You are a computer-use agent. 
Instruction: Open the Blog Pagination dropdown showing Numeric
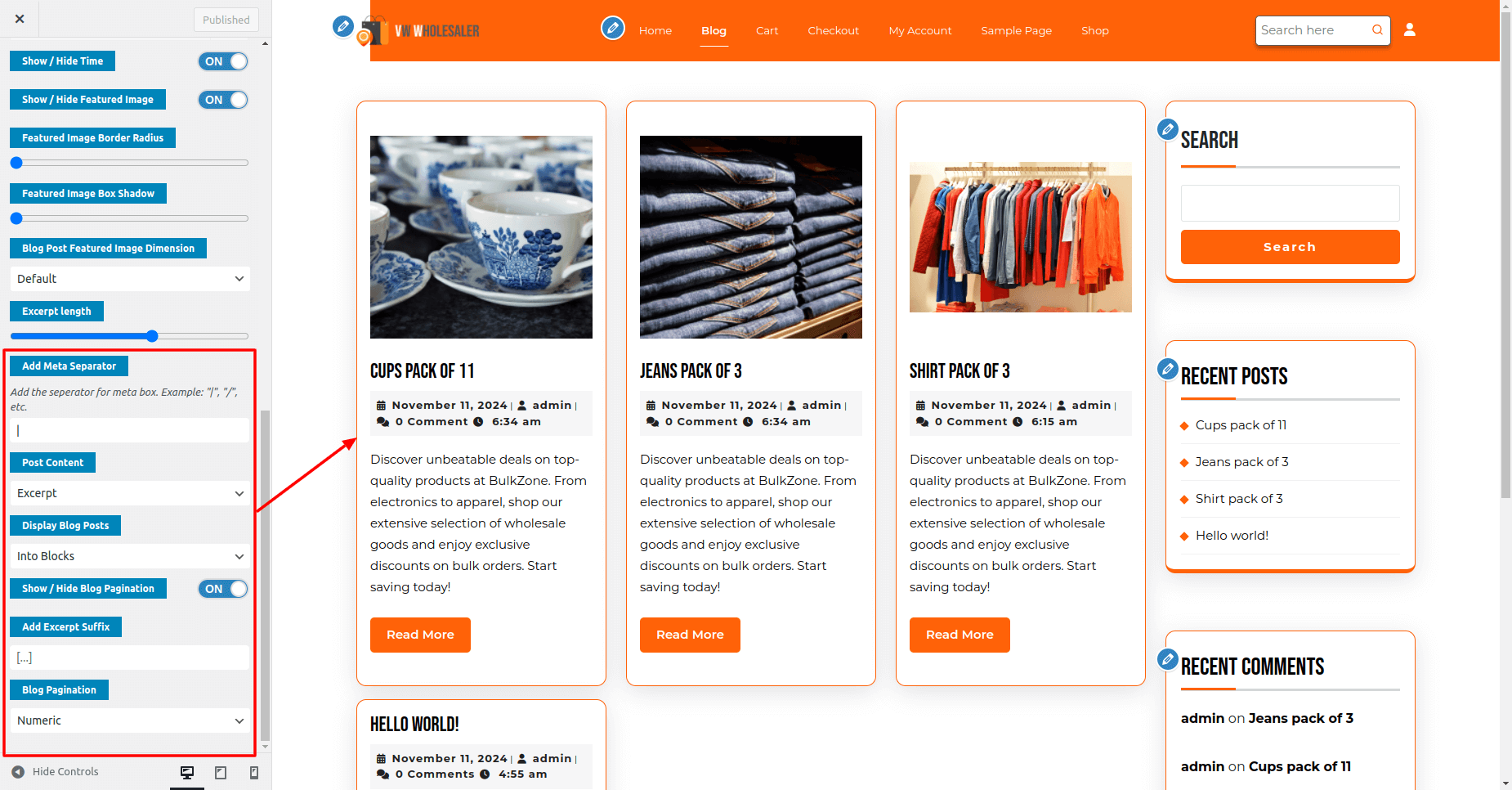[130, 720]
